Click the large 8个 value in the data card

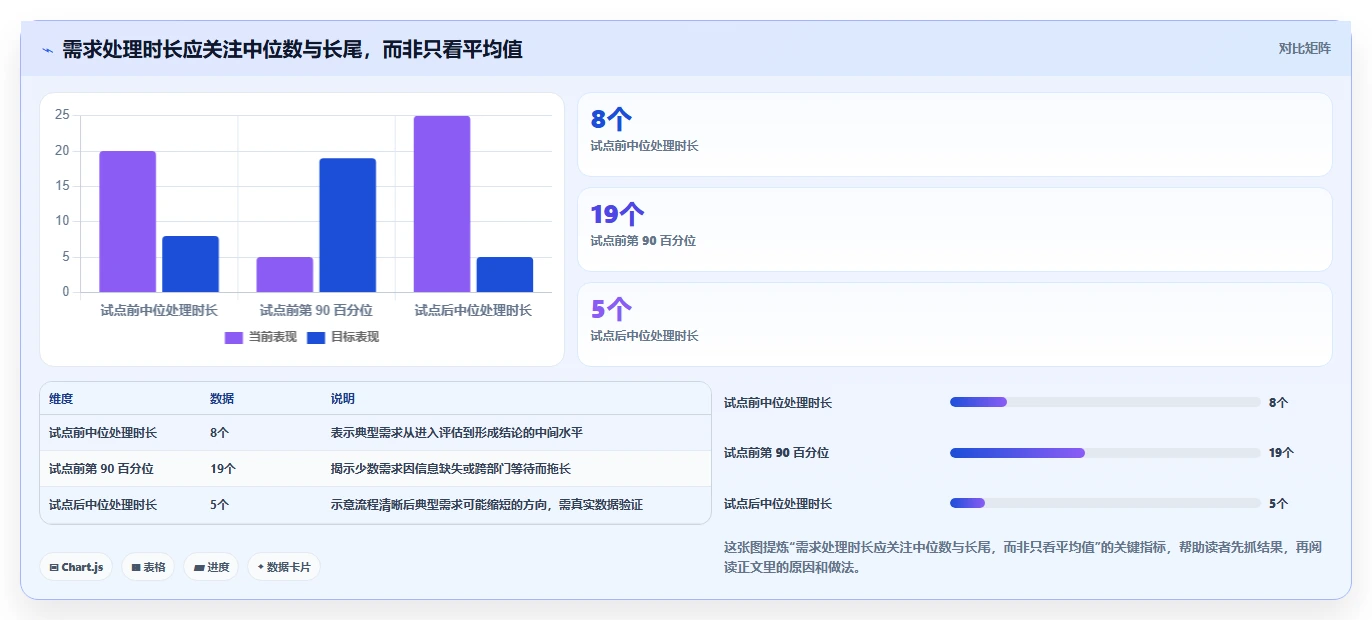(612, 120)
